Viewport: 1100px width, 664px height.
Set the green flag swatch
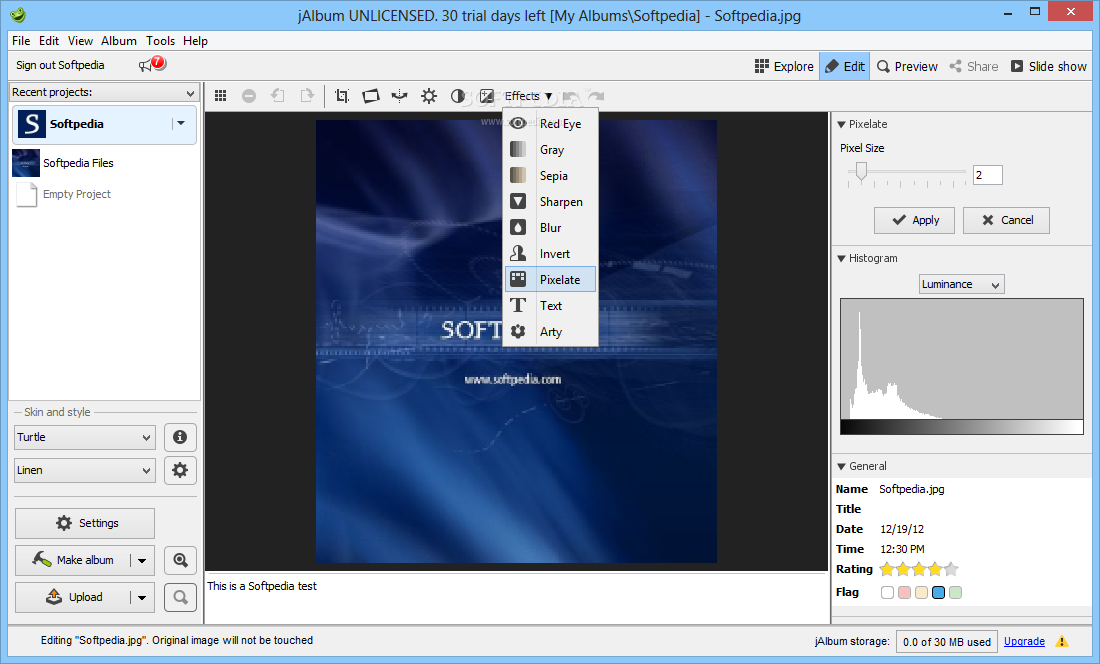coord(955,592)
